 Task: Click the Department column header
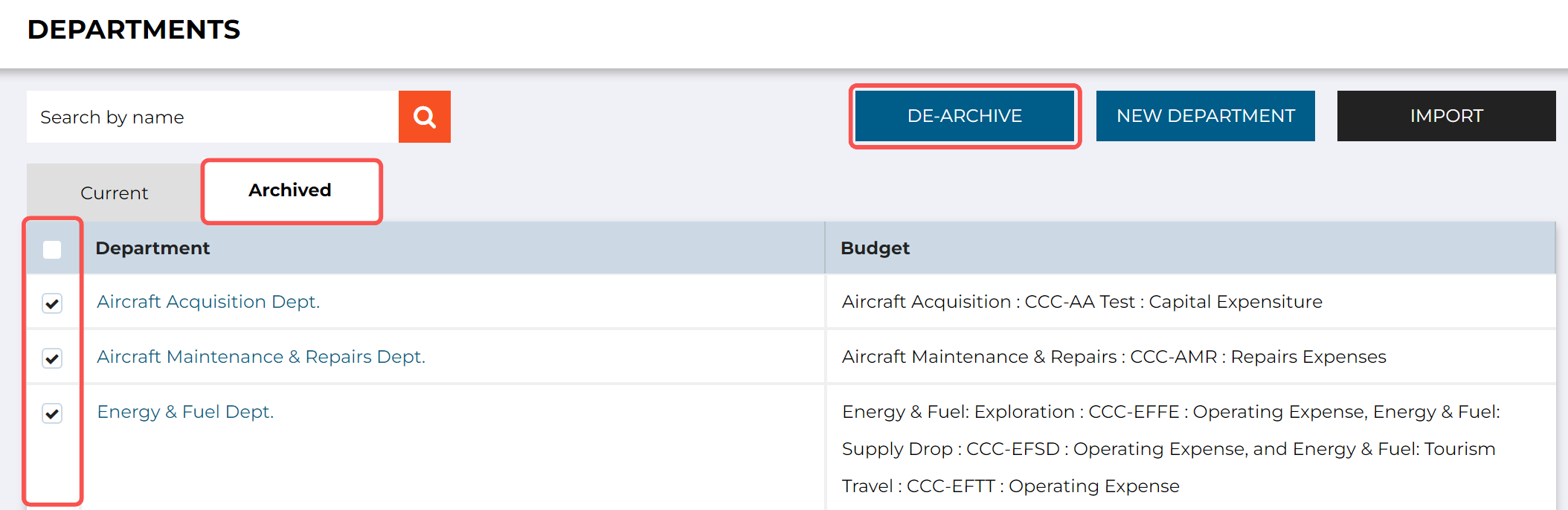[152, 248]
